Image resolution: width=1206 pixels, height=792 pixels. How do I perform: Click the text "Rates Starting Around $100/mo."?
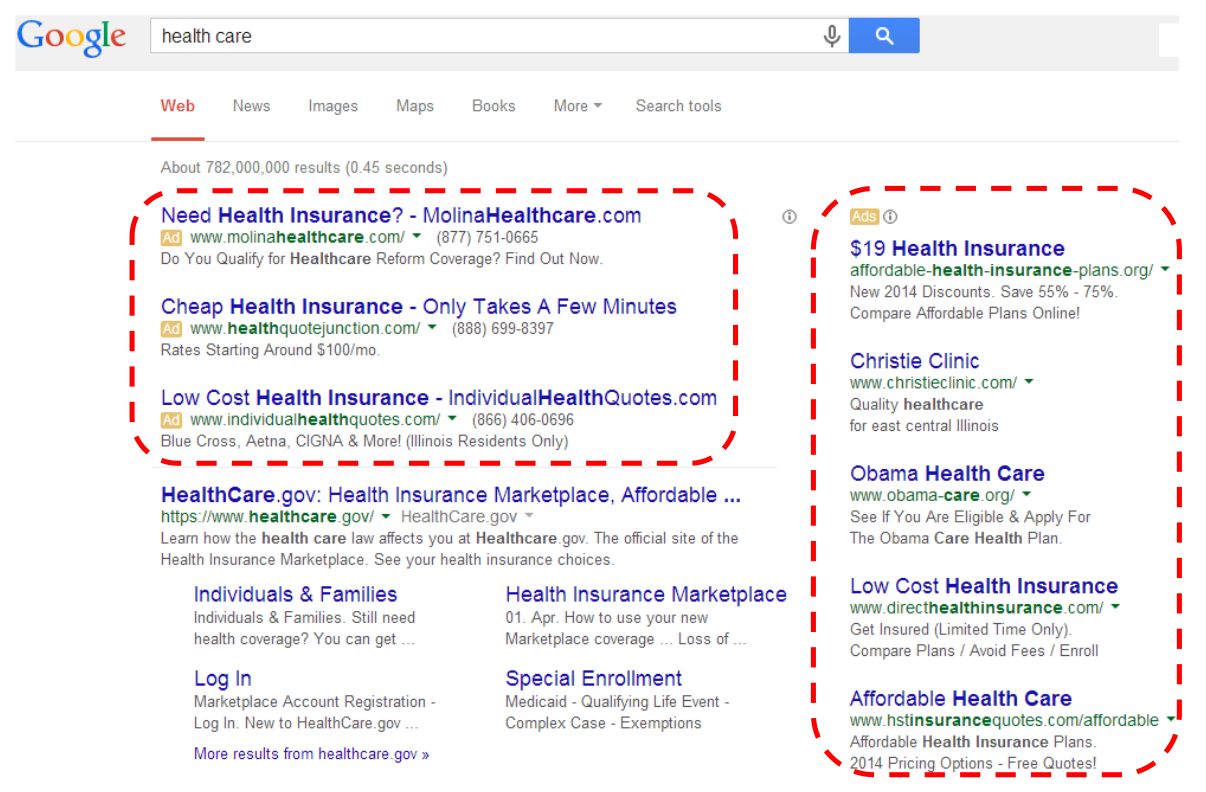click(x=270, y=350)
